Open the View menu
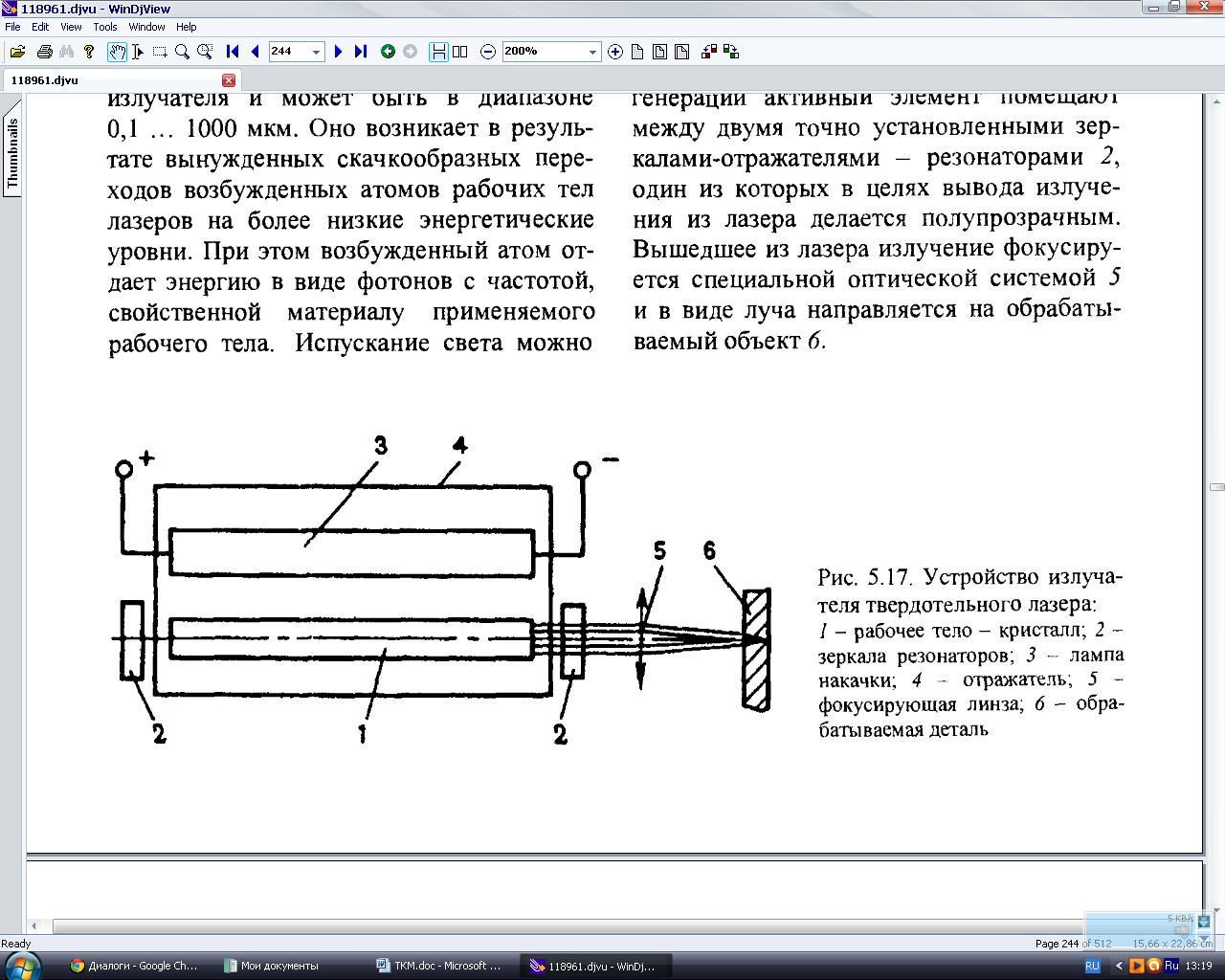This screenshot has width=1225, height=980. tap(71, 27)
